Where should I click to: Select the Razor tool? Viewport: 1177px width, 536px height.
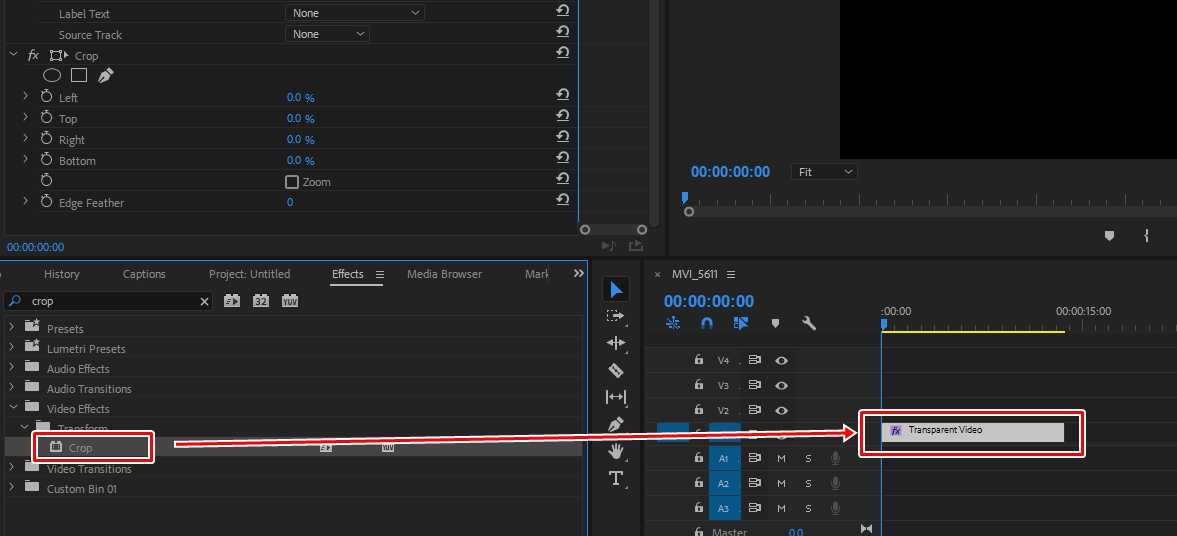[x=616, y=370]
